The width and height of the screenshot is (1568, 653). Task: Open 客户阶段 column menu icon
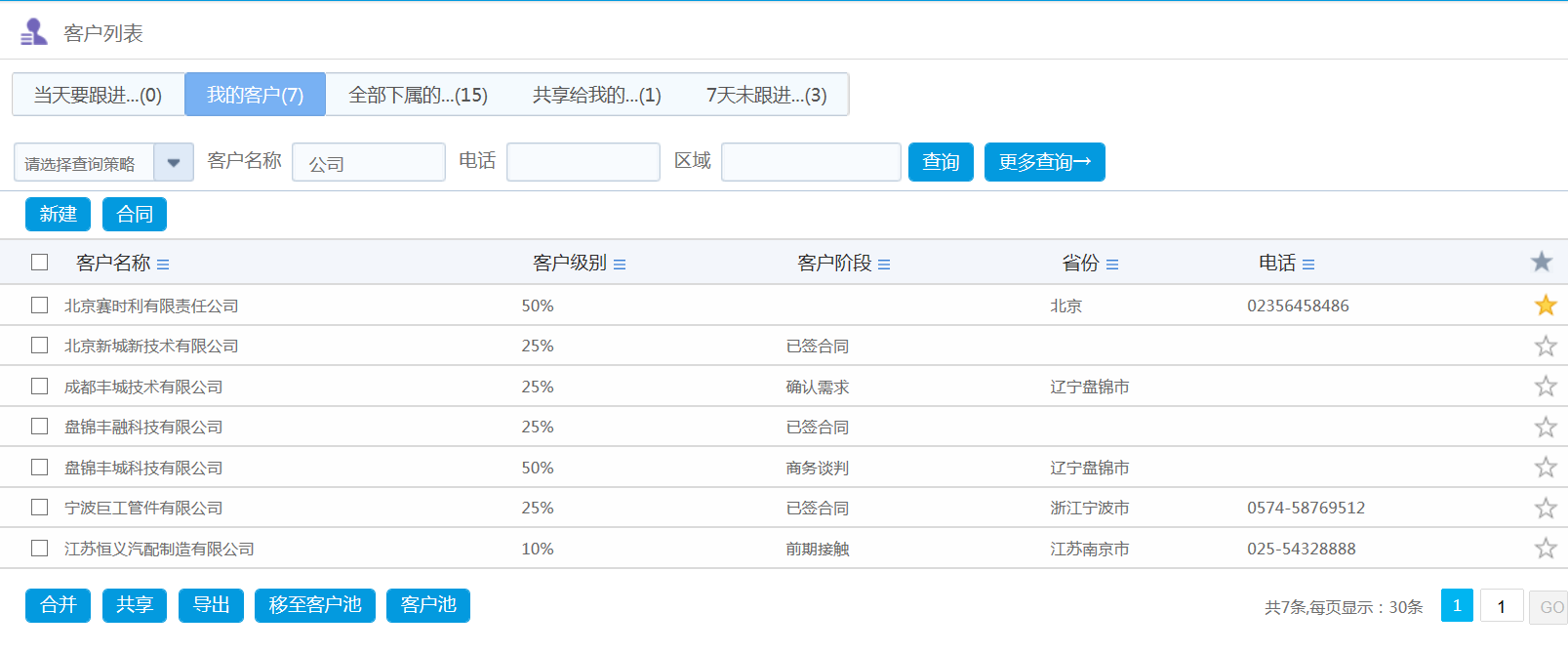click(x=884, y=265)
